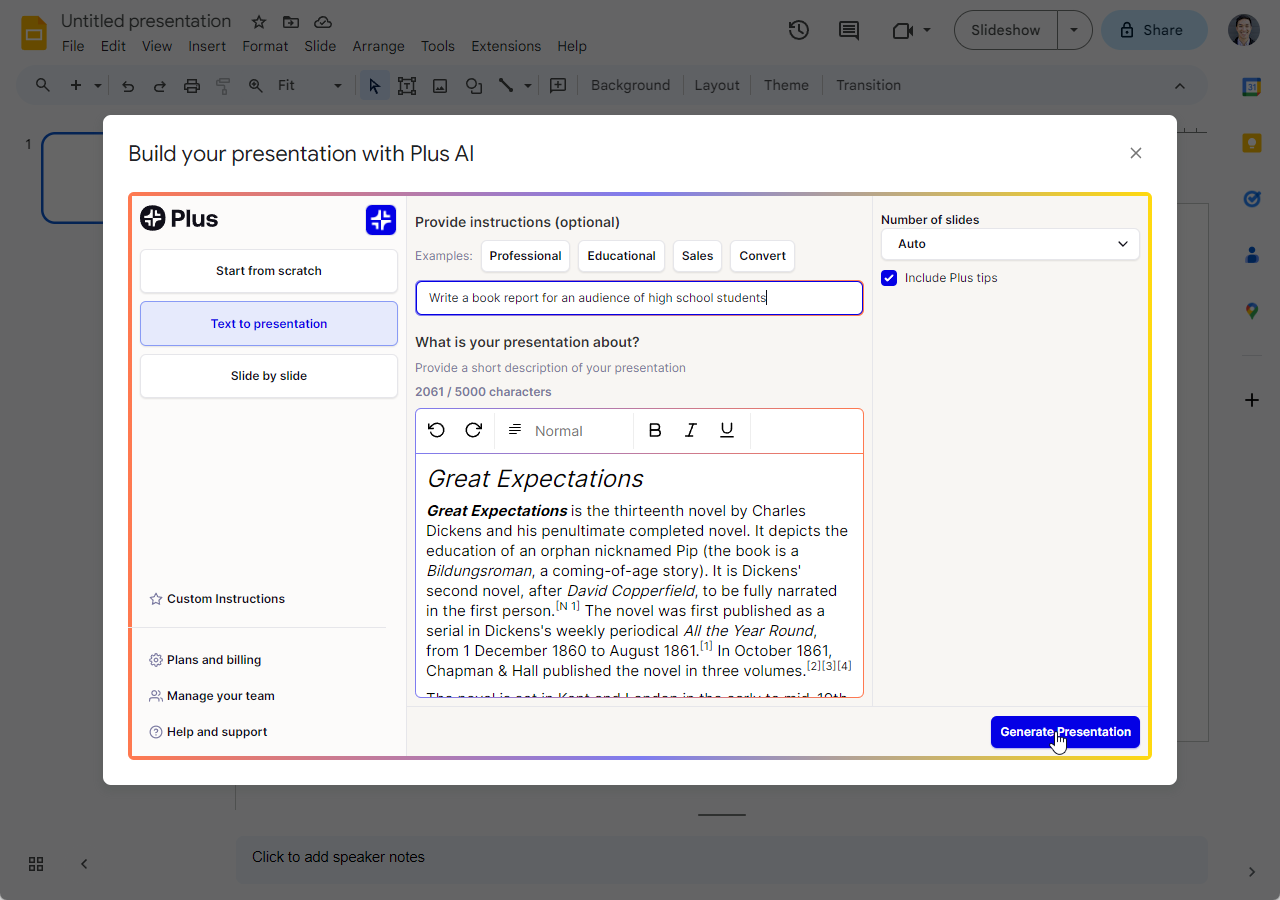
Task: Open the comments icon
Action: click(x=849, y=31)
